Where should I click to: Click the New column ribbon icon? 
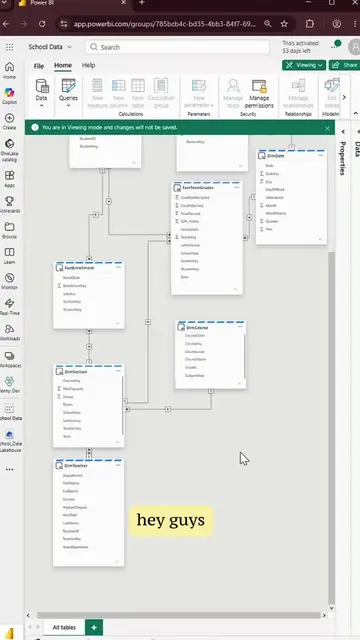[x=118, y=94]
